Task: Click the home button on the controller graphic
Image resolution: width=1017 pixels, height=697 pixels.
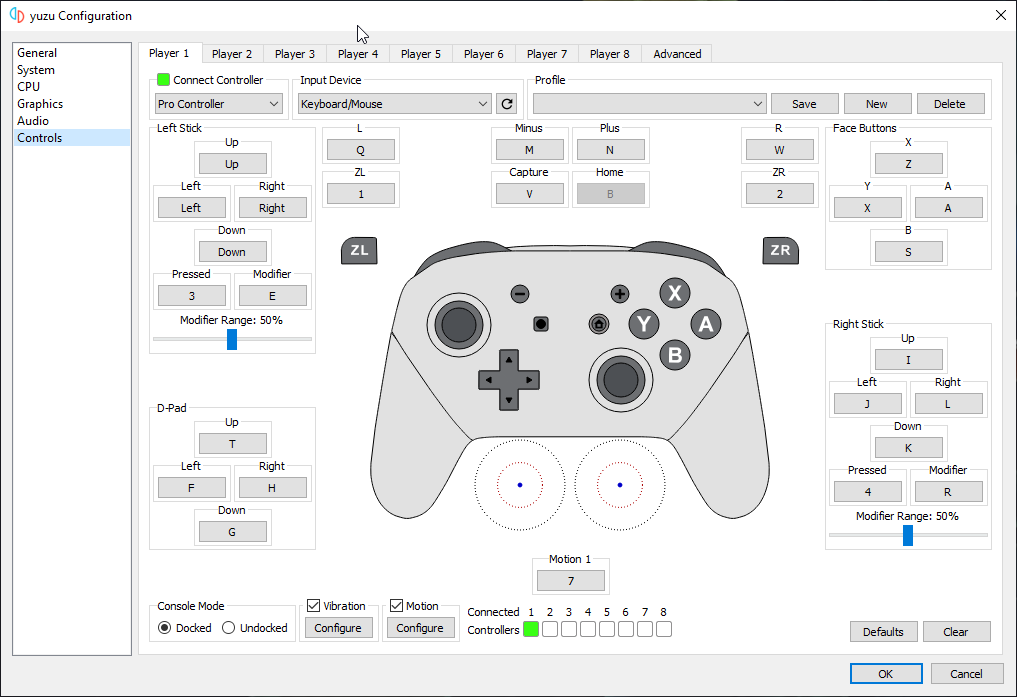Action: click(598, 324)
